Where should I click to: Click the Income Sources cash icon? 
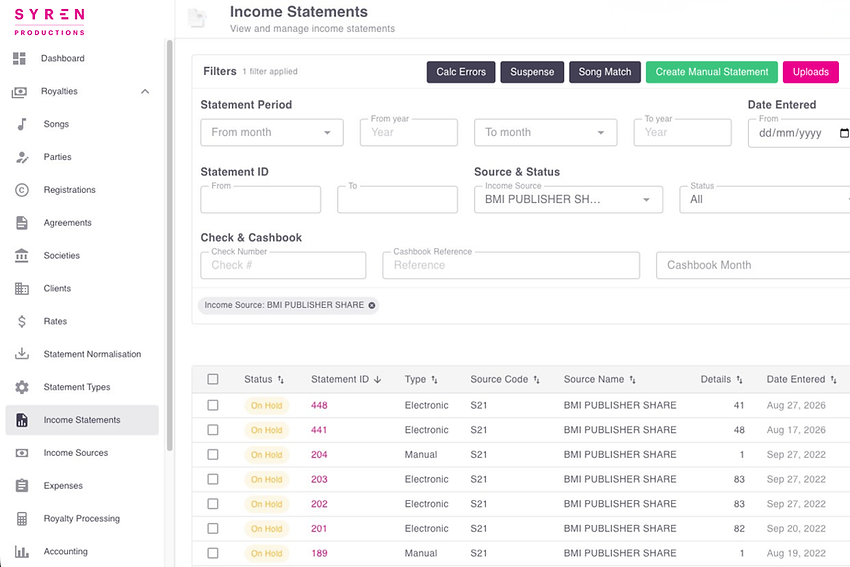[22, 453]
